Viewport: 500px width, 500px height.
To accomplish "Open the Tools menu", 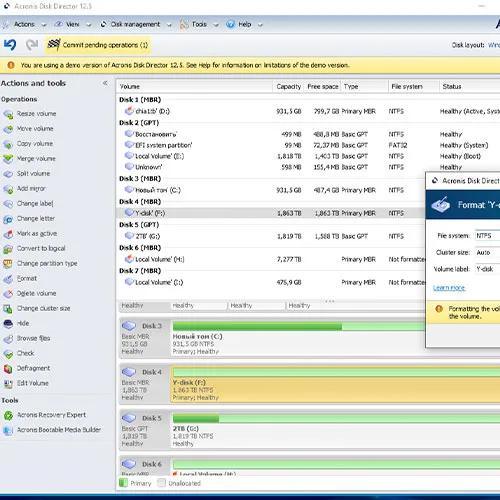I will tap(199, 24).
